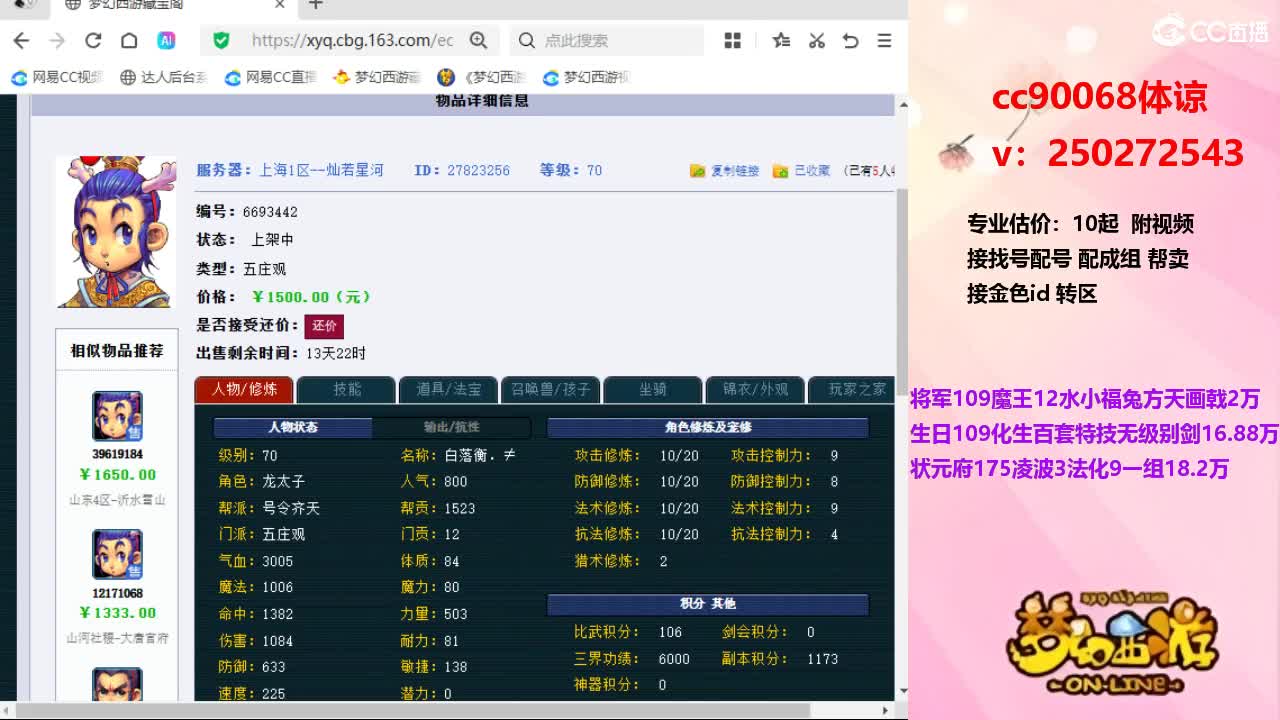Screen dimensions: 1280x720
Task: Open the AI assistant icon in the toolbar
Action: (x=166, y=40)
